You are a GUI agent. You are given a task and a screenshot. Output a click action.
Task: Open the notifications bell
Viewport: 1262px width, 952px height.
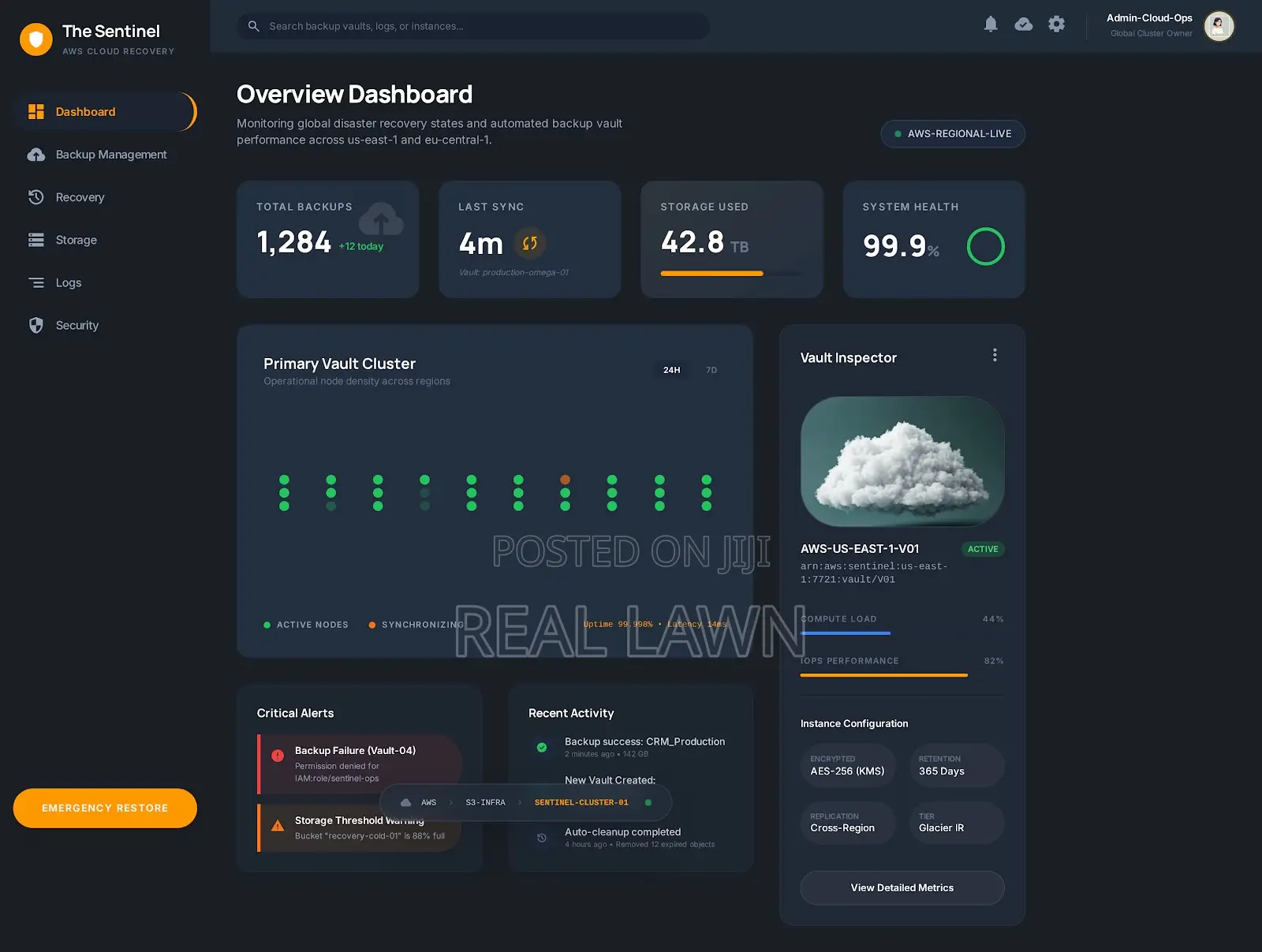coord(991,24)
